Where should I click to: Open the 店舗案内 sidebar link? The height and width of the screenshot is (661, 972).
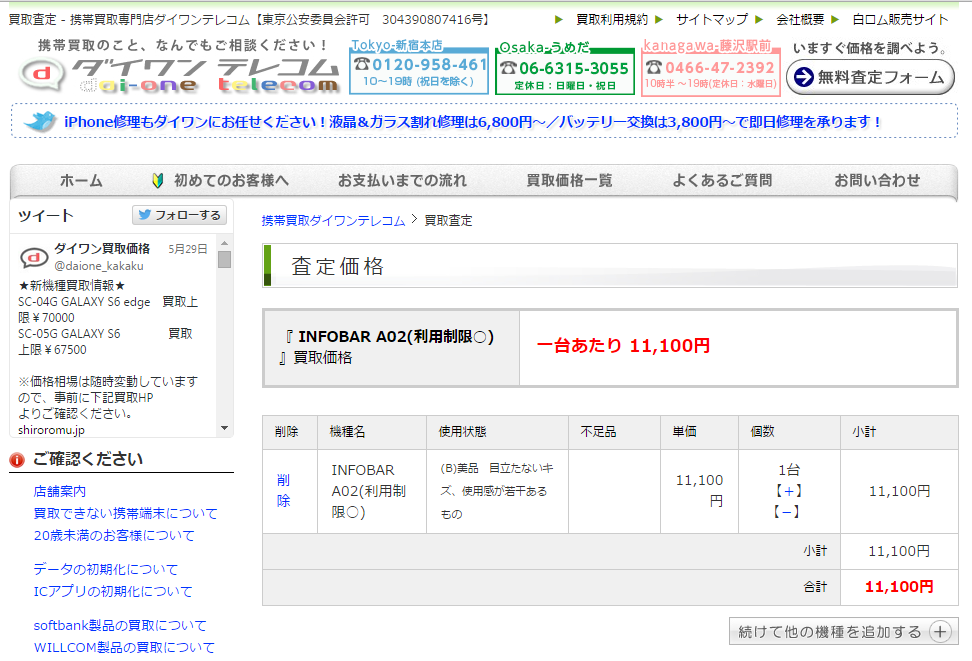[x=60, y=491]
